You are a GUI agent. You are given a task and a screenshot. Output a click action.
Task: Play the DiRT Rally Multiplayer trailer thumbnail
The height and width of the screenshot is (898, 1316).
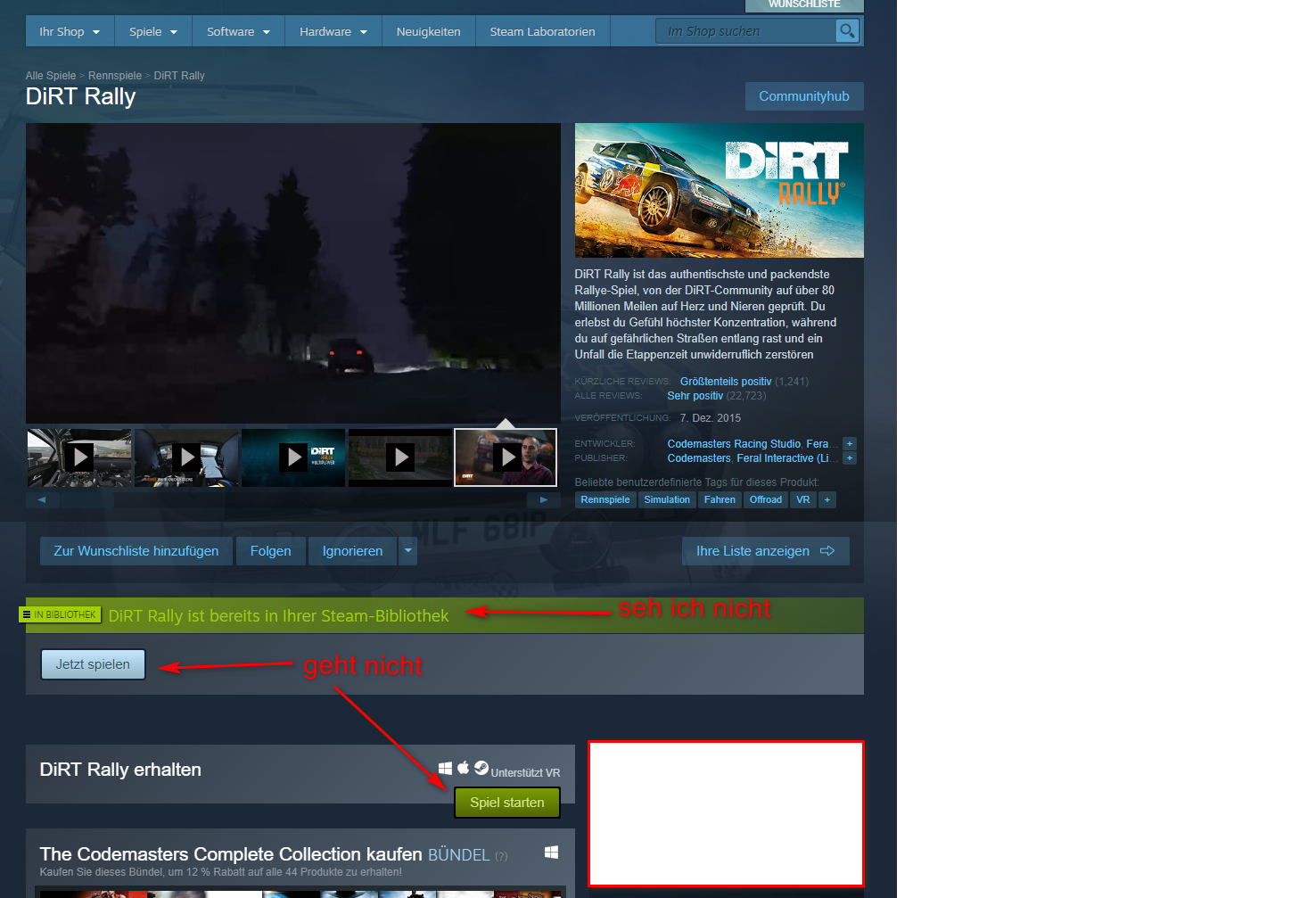tap(293, 457)
